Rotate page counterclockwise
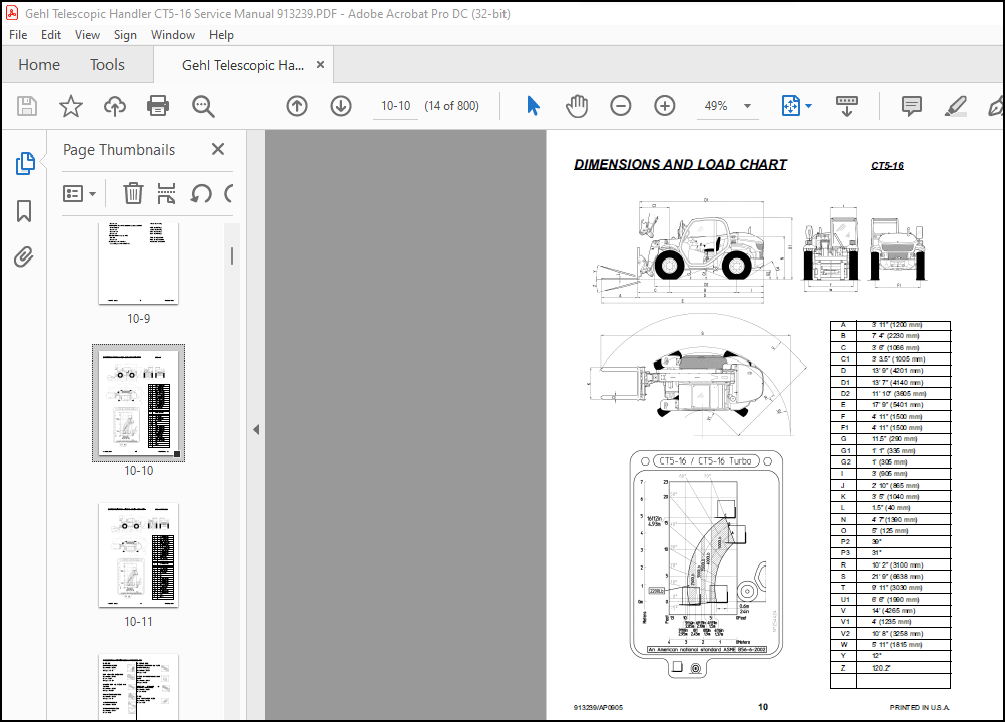The width and height of the screenshot is (1005, 722). click(201, 193)
